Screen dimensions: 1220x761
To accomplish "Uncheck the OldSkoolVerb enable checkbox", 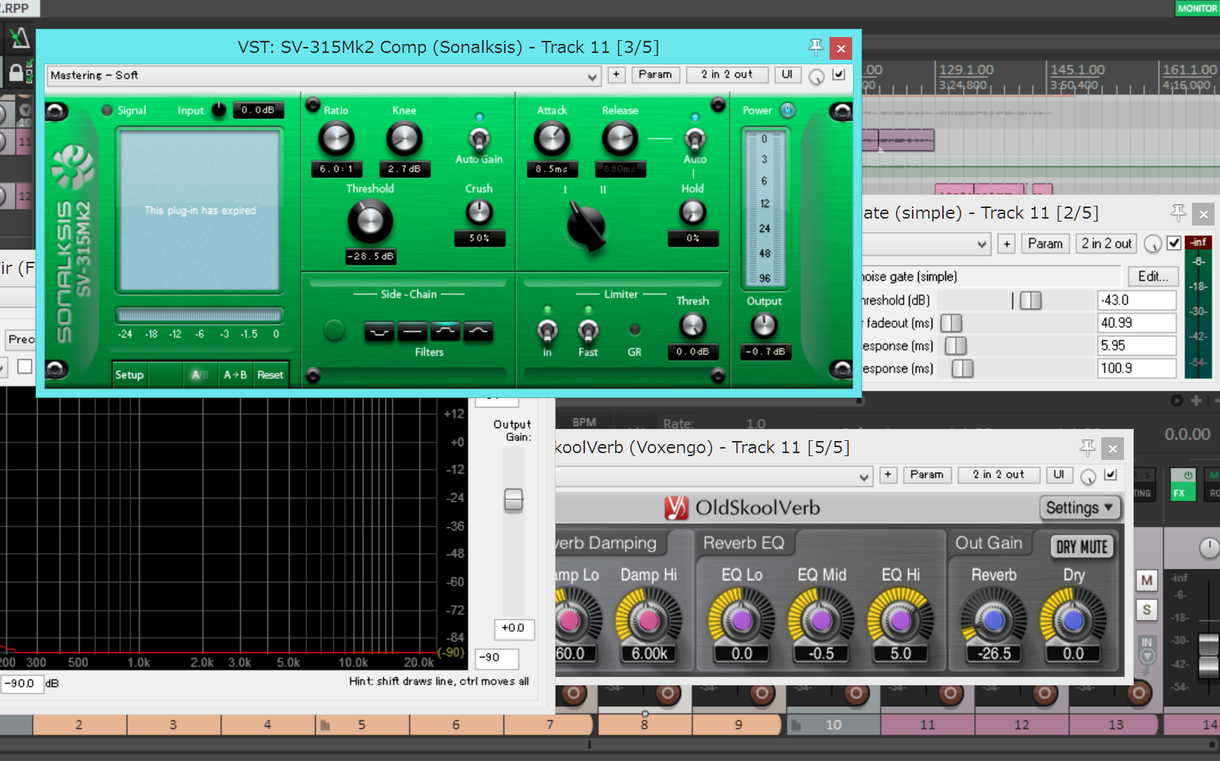I will (x=1109, y=475).
